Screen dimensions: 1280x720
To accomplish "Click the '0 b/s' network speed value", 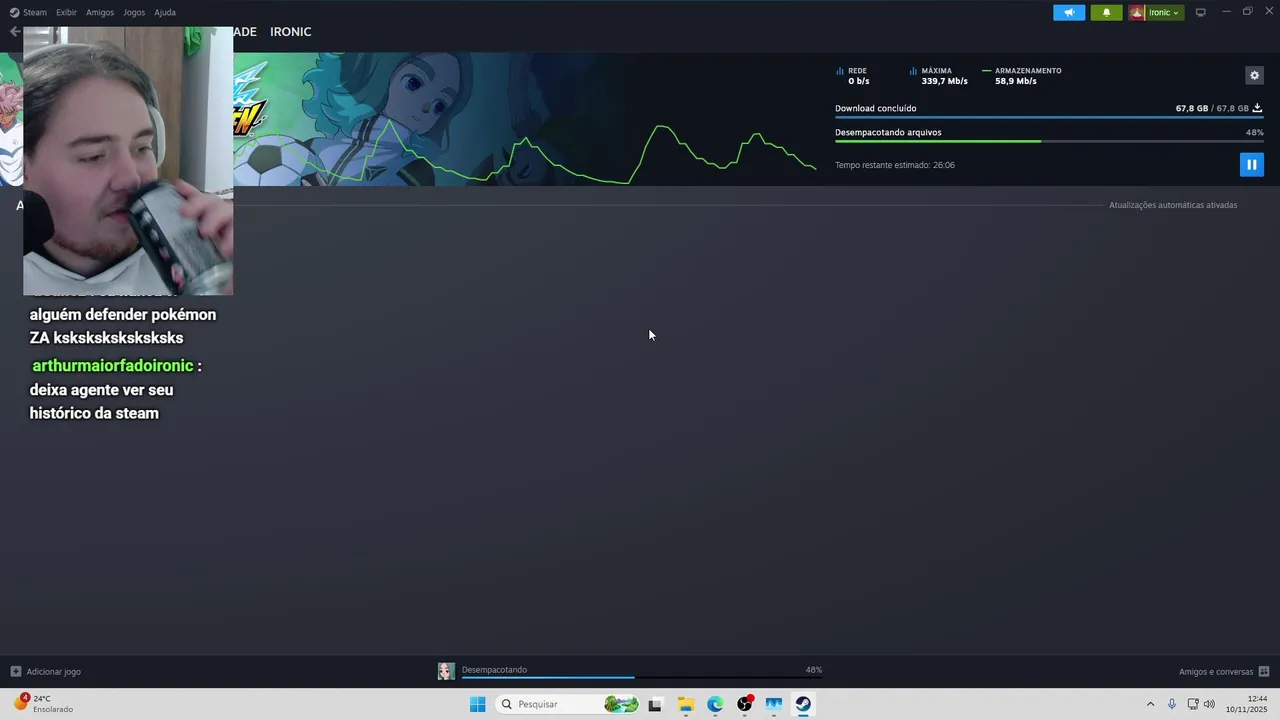I will point(858,81).
